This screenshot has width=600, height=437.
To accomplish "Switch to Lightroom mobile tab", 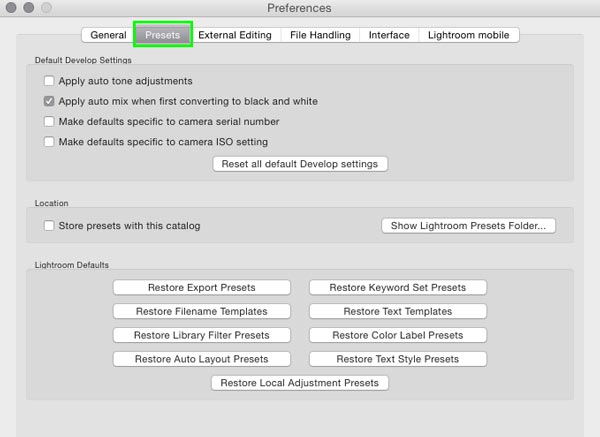I will [469, 35].
